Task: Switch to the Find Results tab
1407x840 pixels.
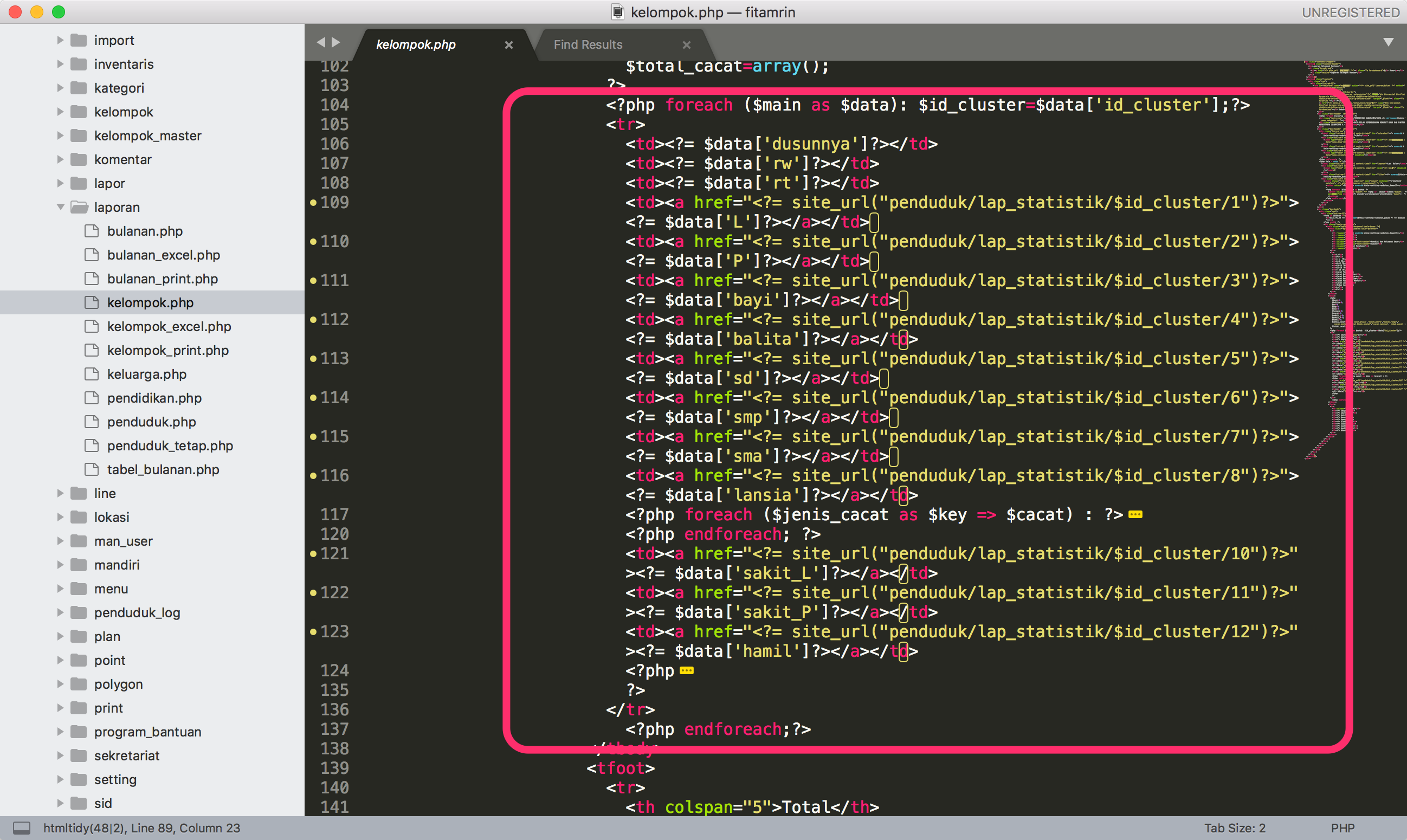Action: (x=588, y=44)
